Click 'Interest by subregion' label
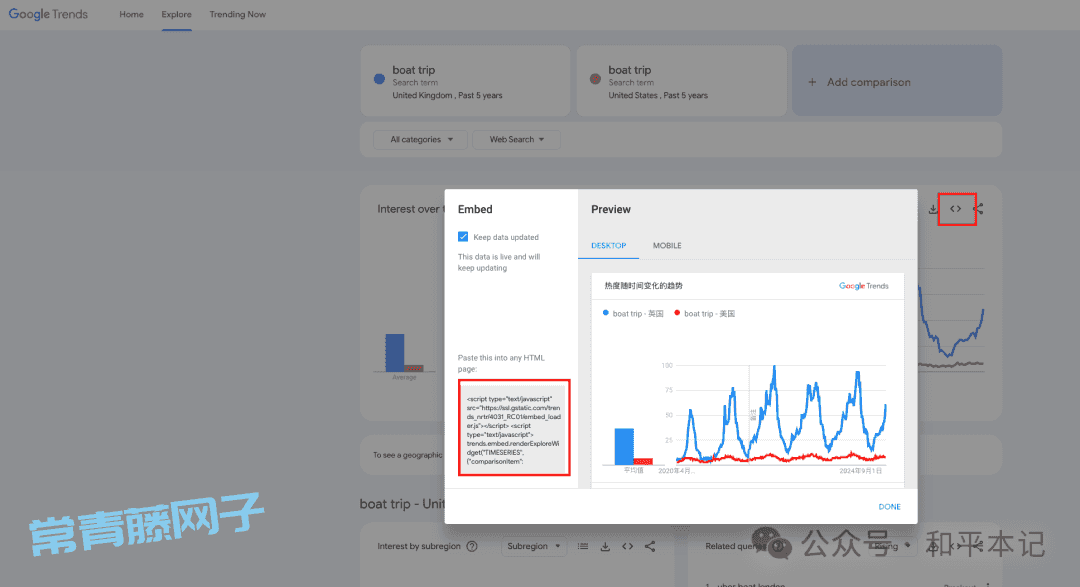 [x=419, y=546]
